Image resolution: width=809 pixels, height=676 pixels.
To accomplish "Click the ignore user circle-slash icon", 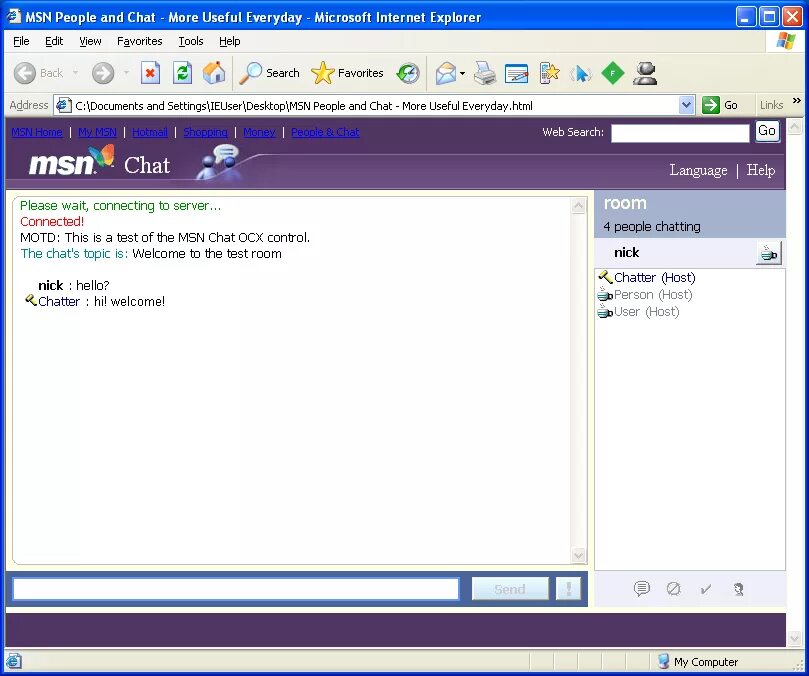I will click(673, 588).
